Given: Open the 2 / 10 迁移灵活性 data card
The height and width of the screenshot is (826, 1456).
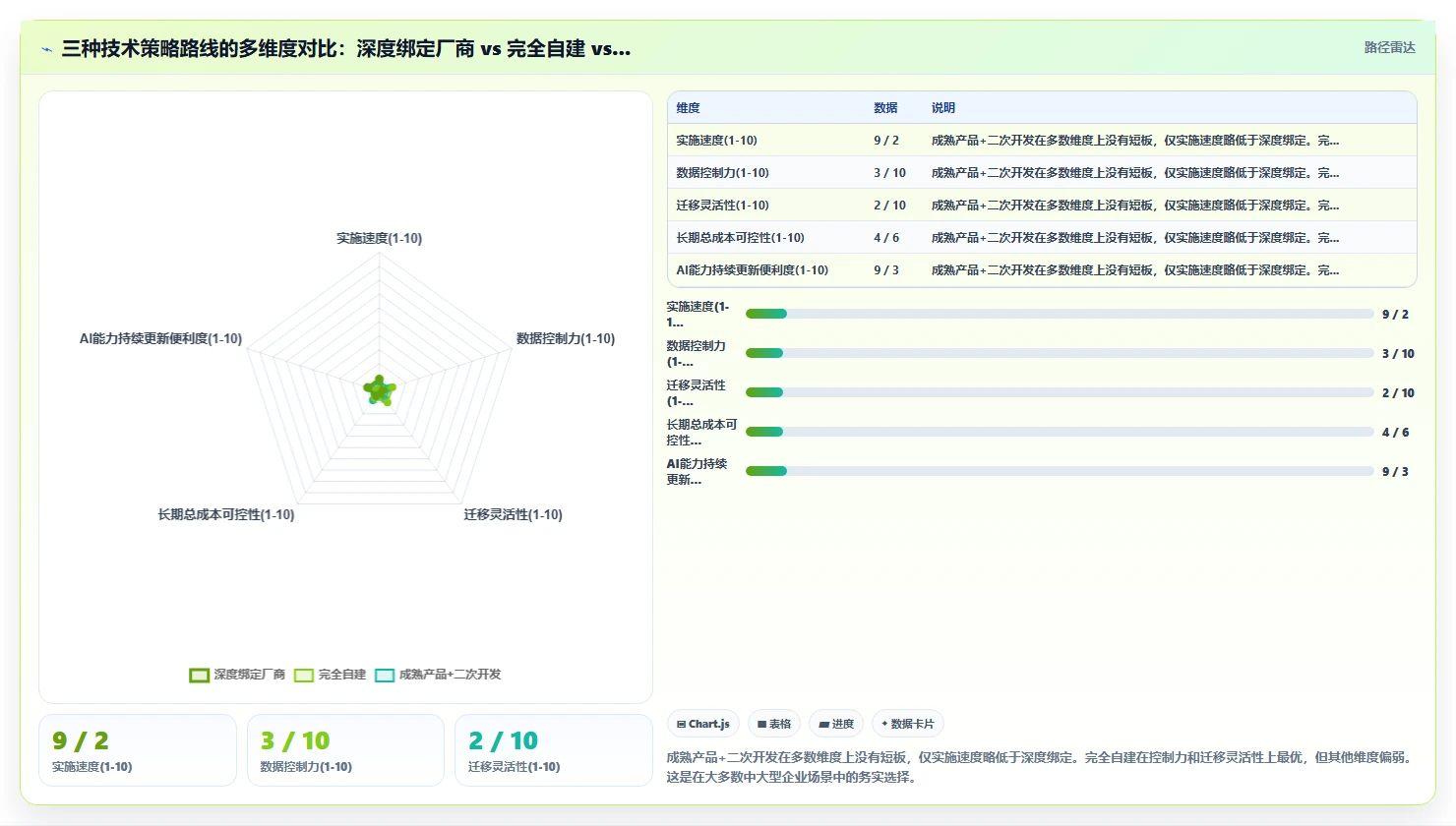Looking at the screenshot, I should tap(554, 750).
